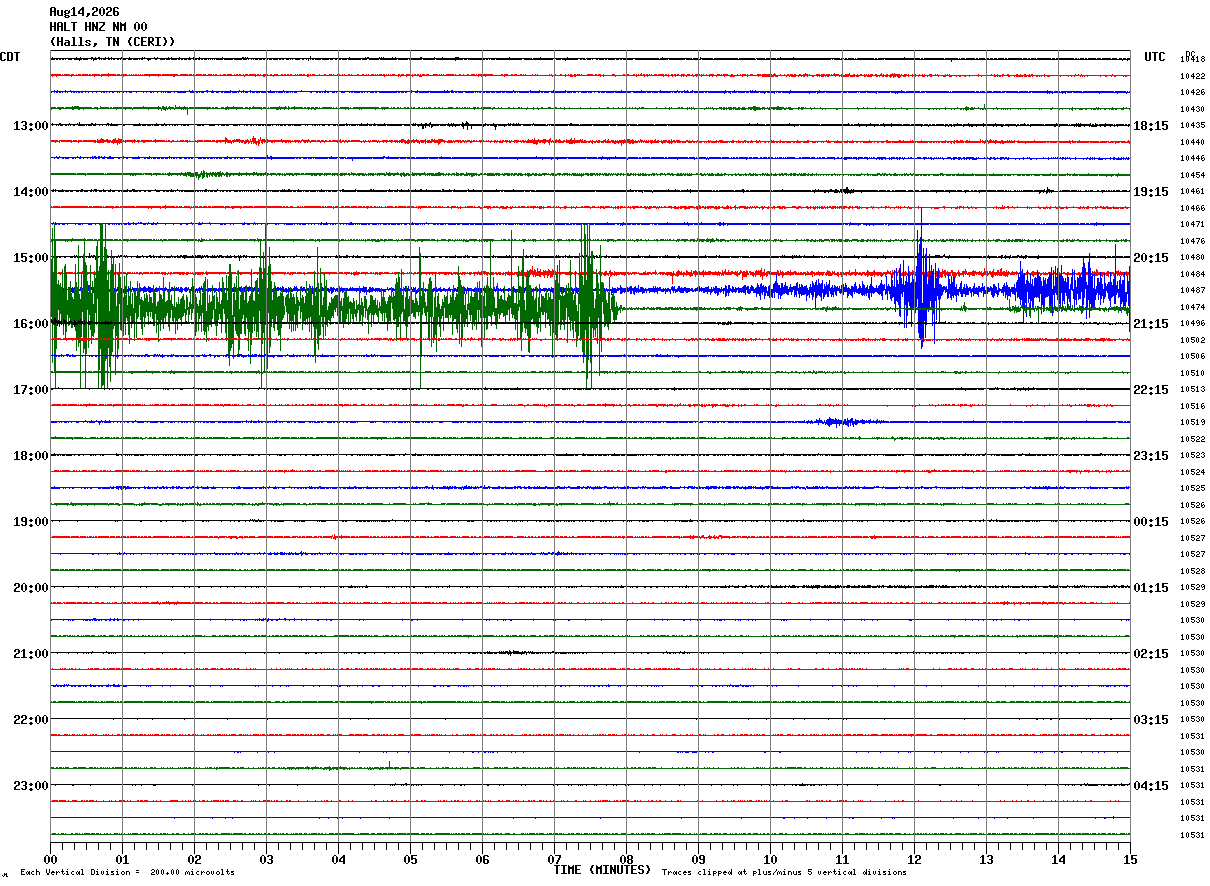Screen dimensions: 1210x886
Task: Click the vertical division 200.00 microvolts note
Action: [x=127, y=872]
